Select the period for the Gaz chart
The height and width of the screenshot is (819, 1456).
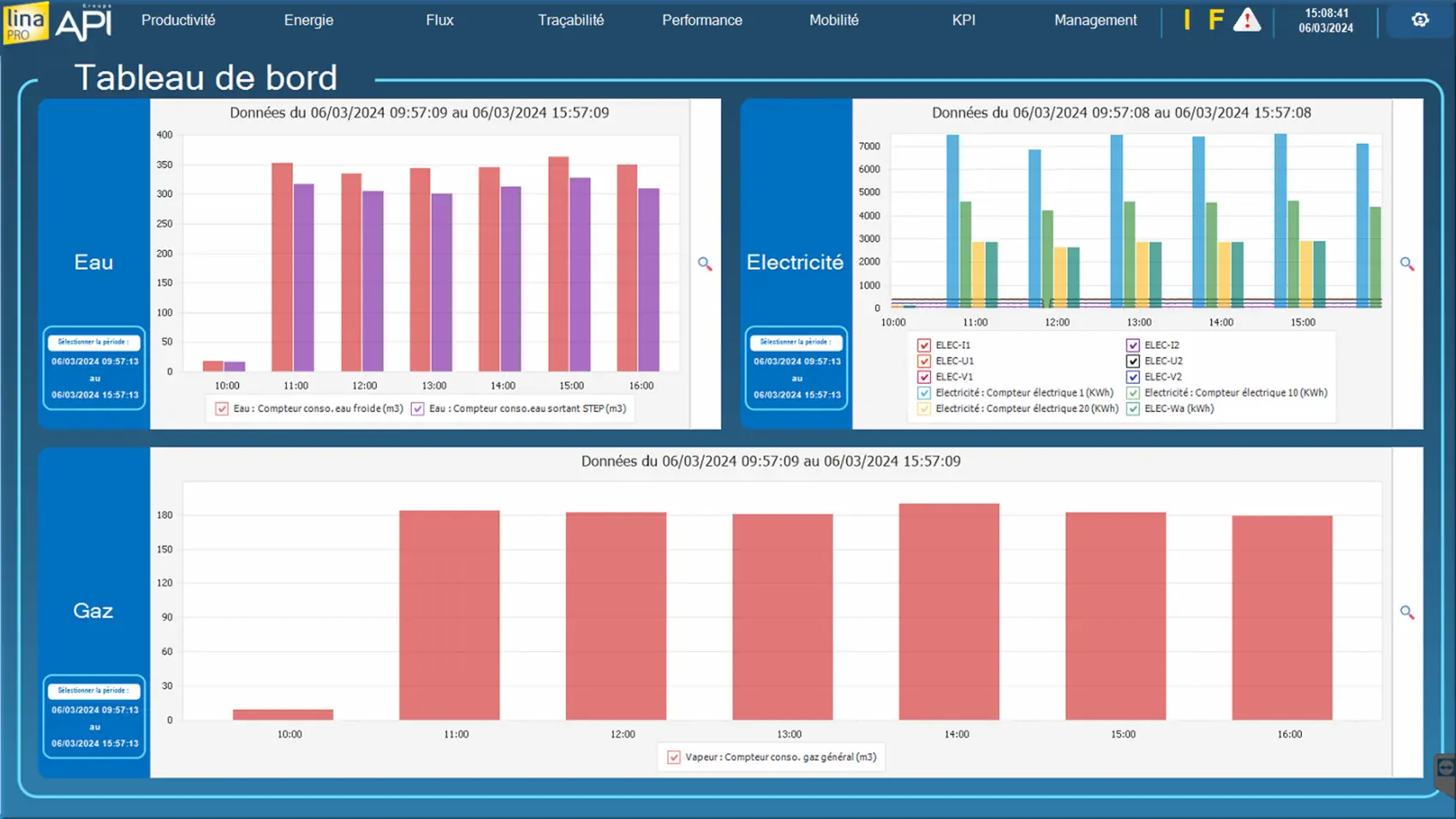(94, 690)
